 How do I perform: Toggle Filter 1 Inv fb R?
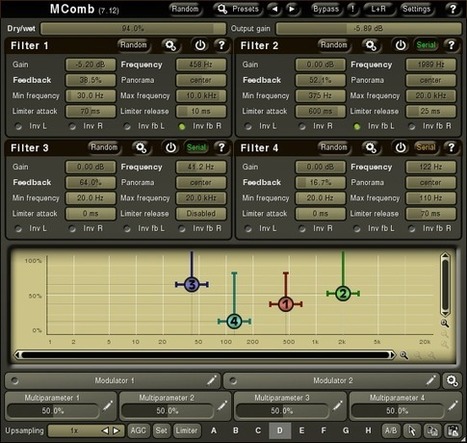click(x=182, y=126)
